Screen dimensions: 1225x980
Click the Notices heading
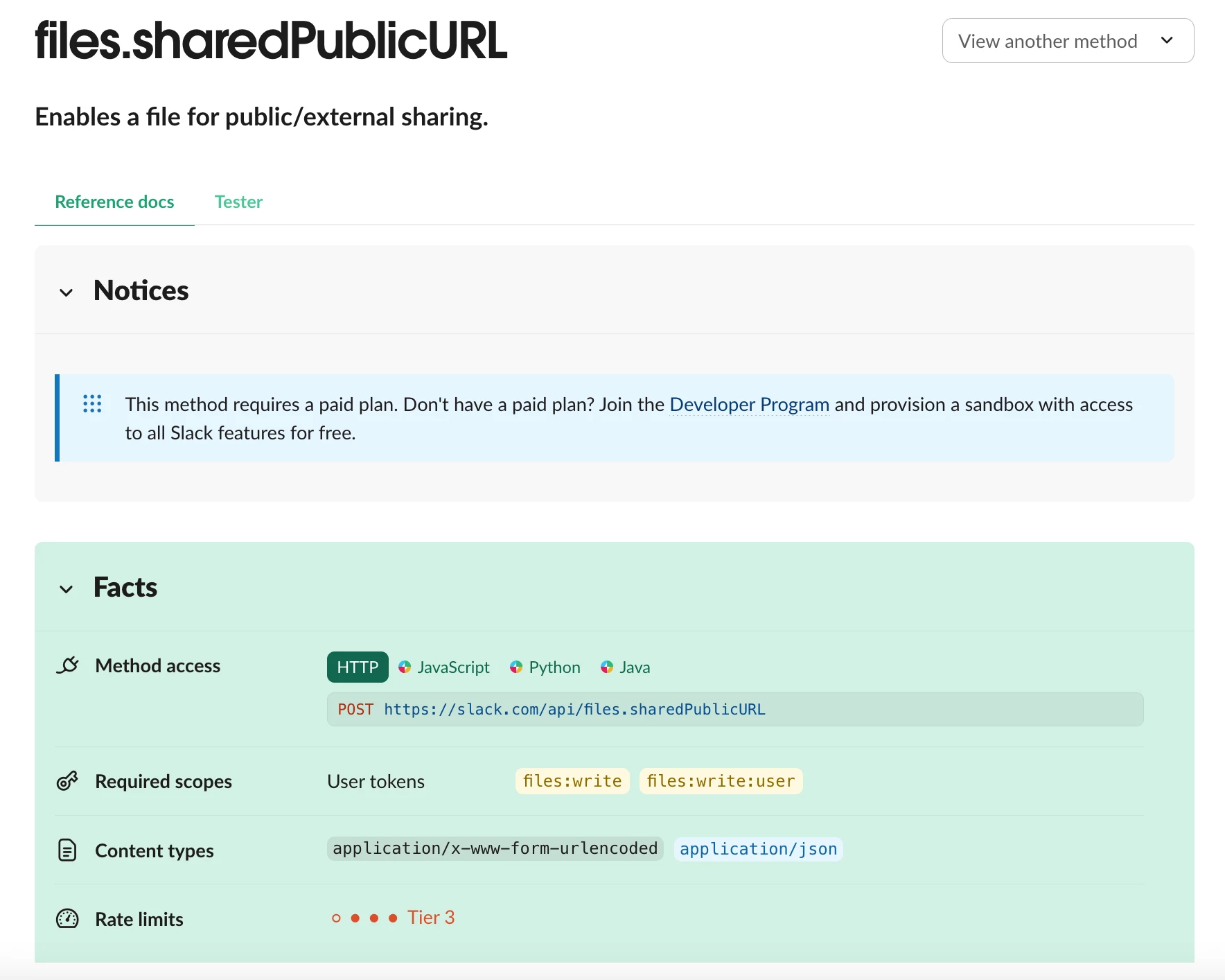point(141,290)
